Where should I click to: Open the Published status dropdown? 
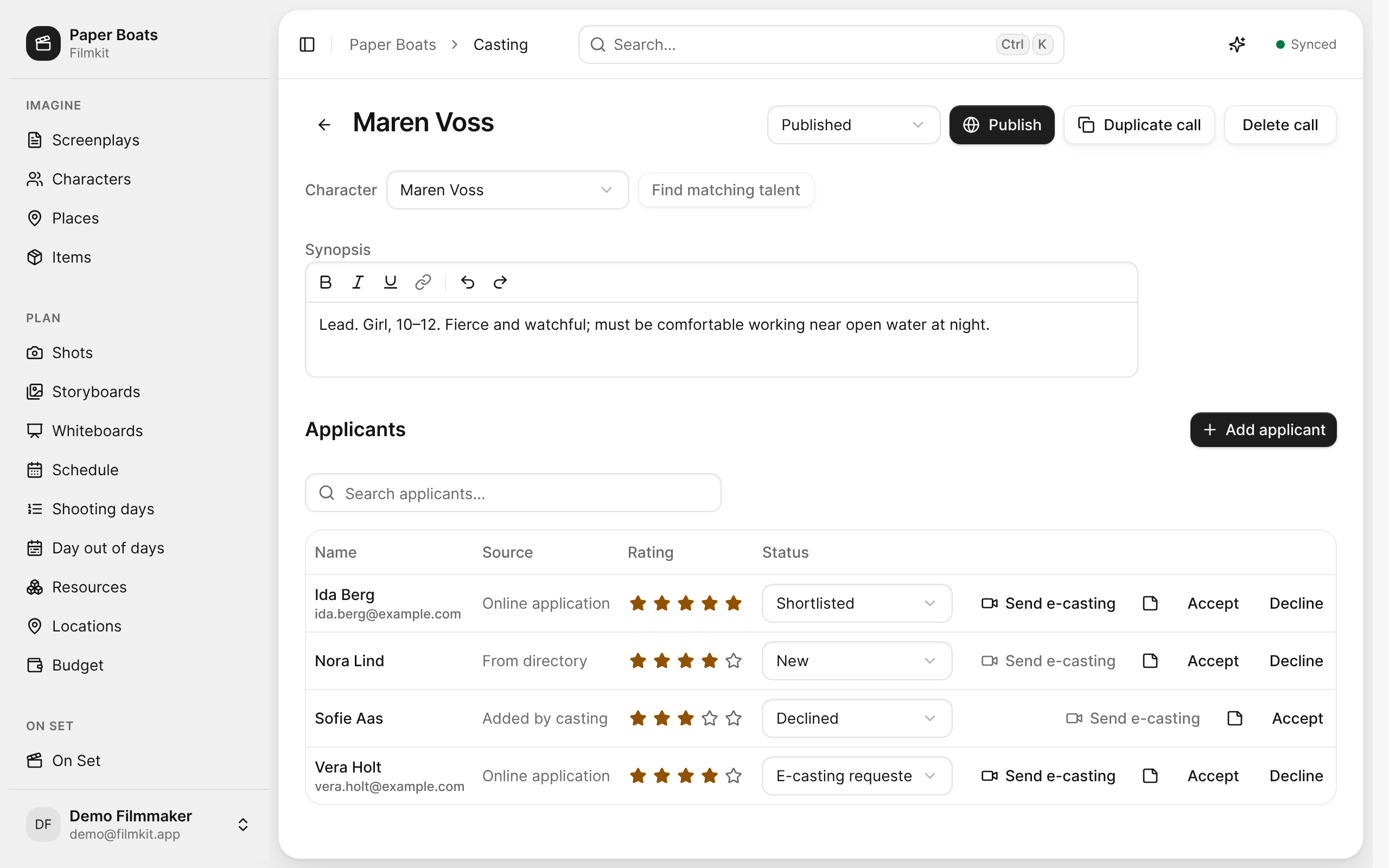[x=853, y=125]
